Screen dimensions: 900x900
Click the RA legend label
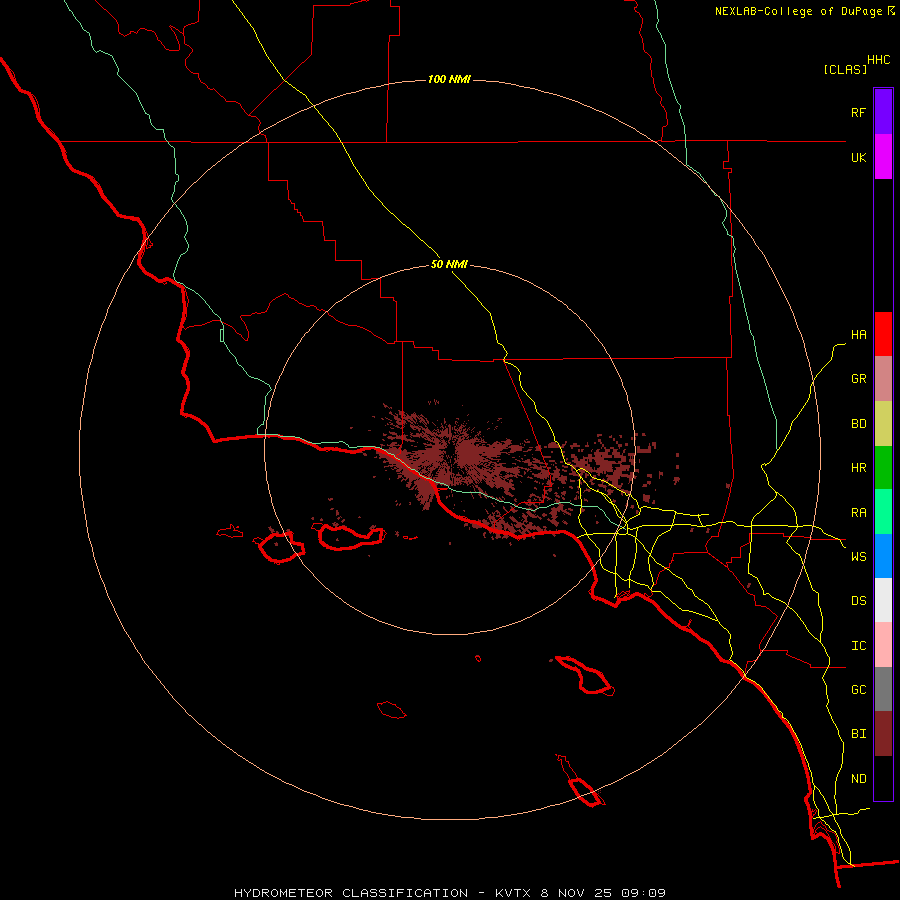pos(858,513)
